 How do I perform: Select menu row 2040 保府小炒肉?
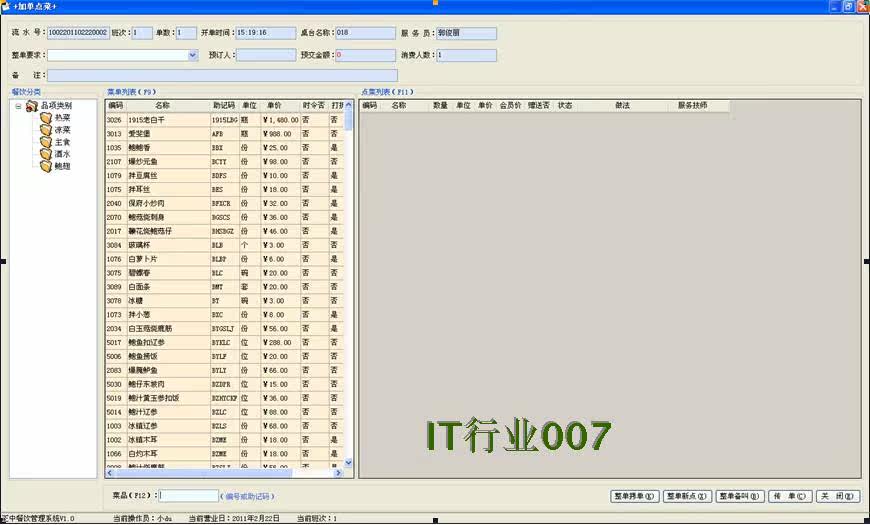pos(225,203)
